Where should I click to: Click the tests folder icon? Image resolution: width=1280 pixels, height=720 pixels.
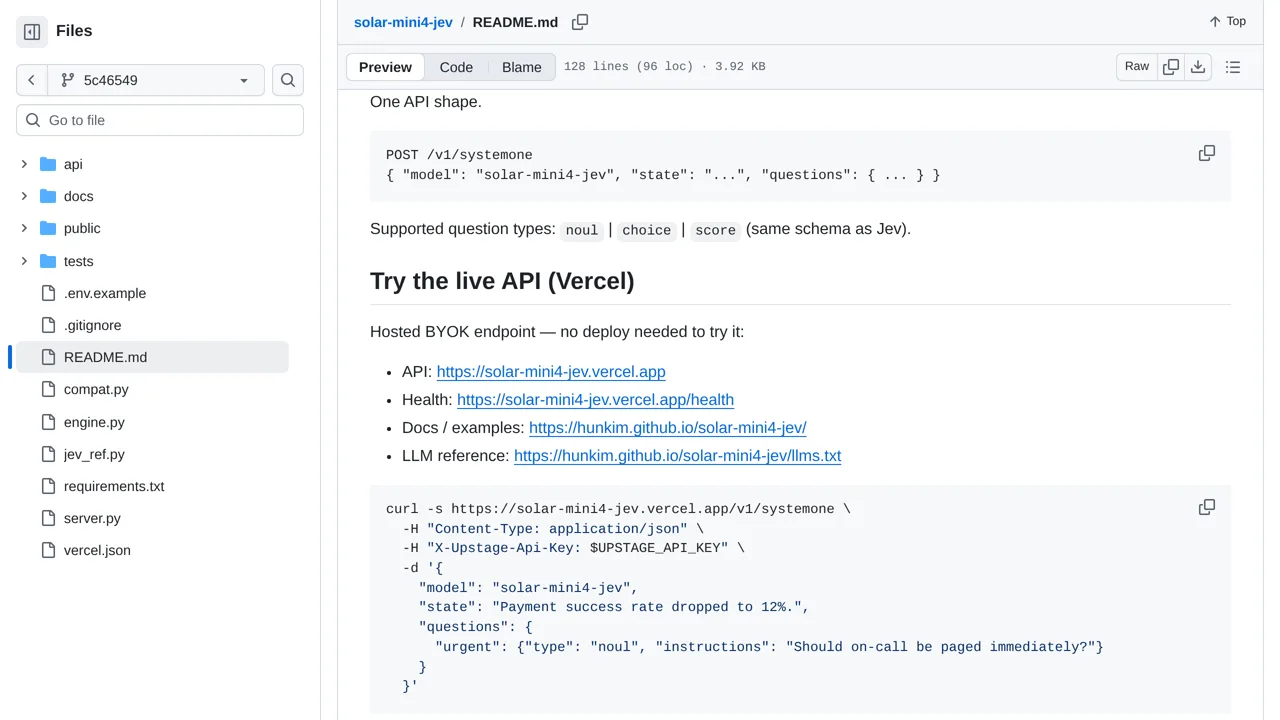tap(48, 261)
